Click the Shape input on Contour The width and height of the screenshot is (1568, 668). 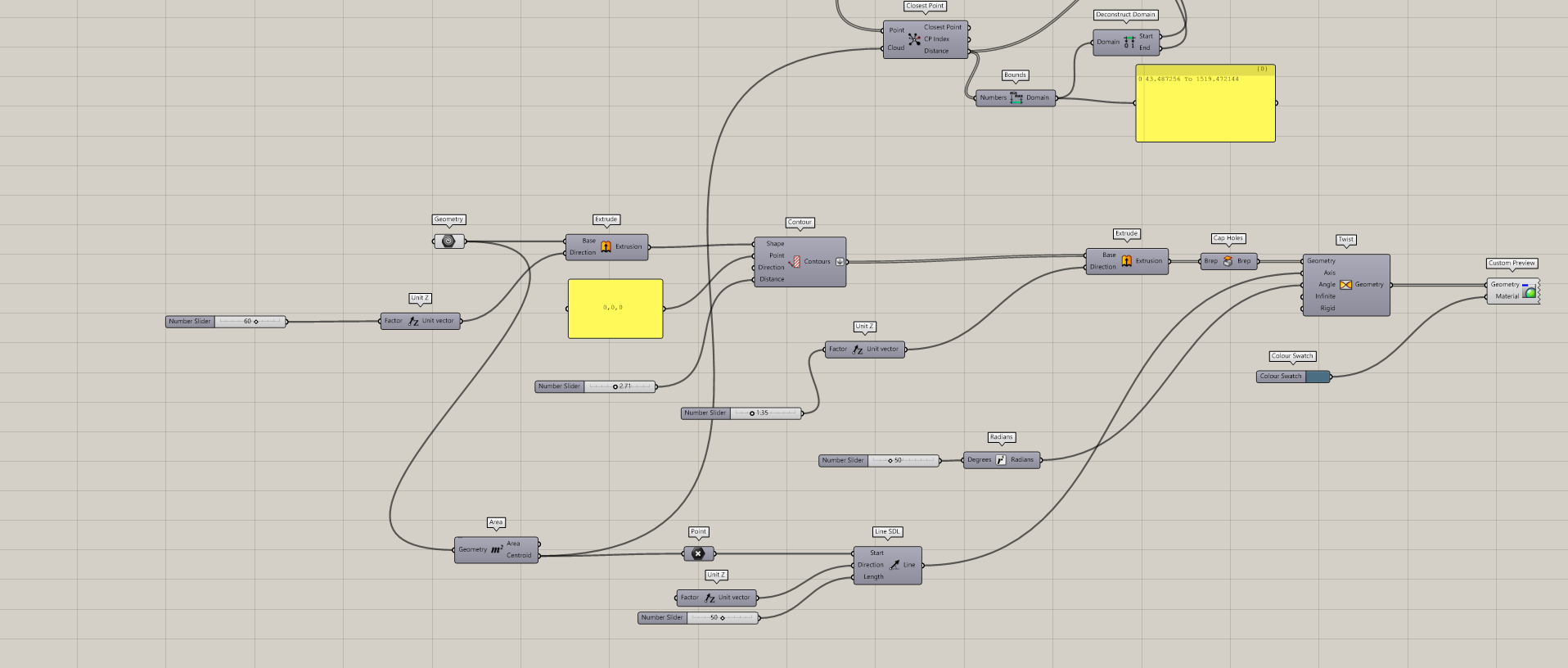point(775,244)
